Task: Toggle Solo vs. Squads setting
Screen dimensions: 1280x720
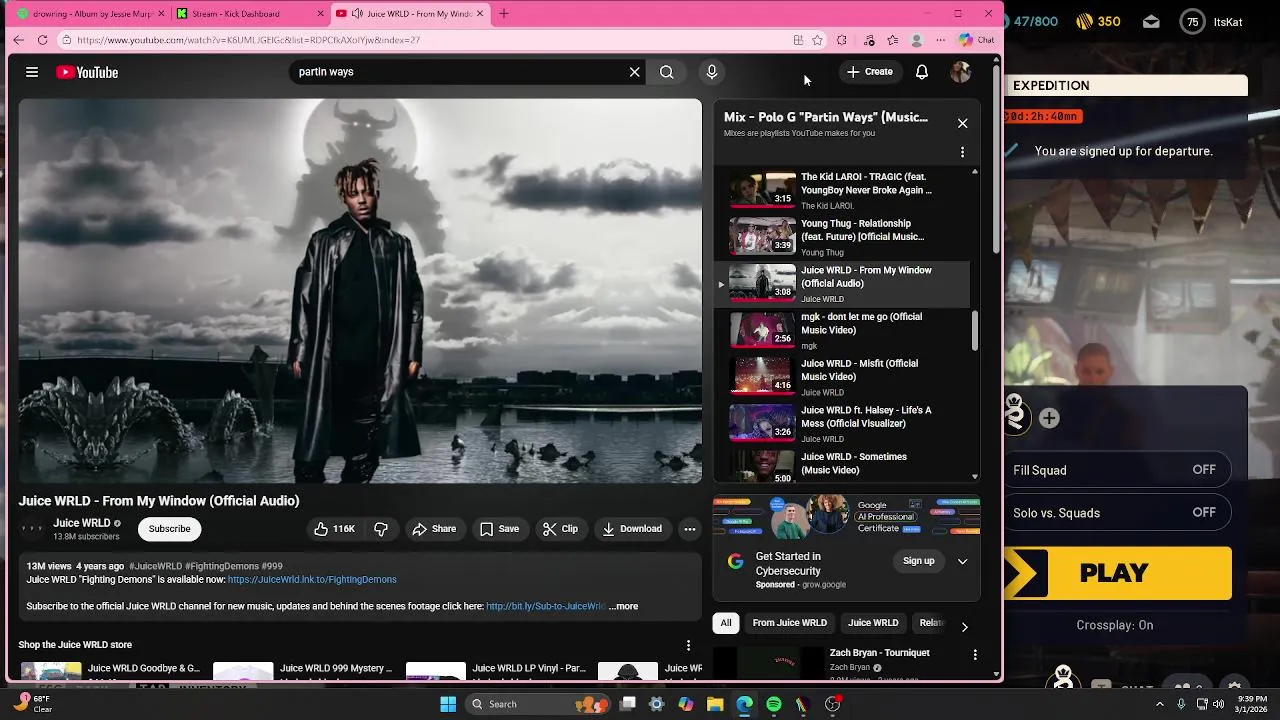Action: [1118, 513]
